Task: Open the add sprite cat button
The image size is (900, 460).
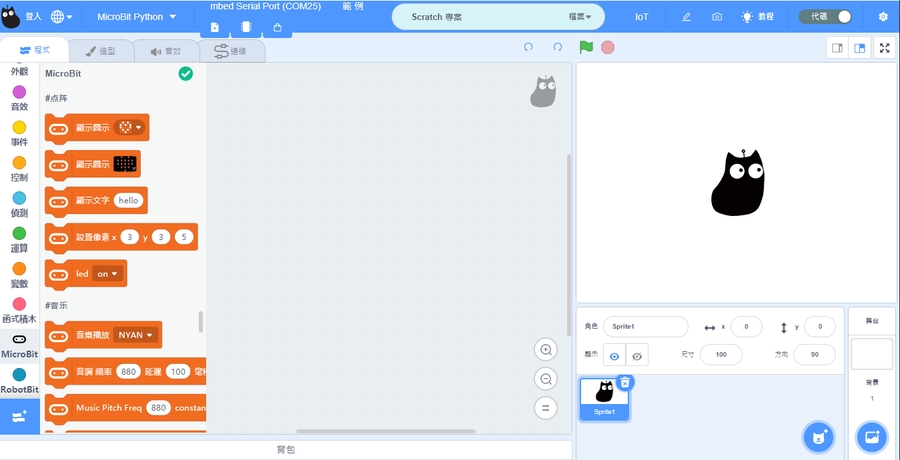Action: pyautogui.click(x=819, y=436)
